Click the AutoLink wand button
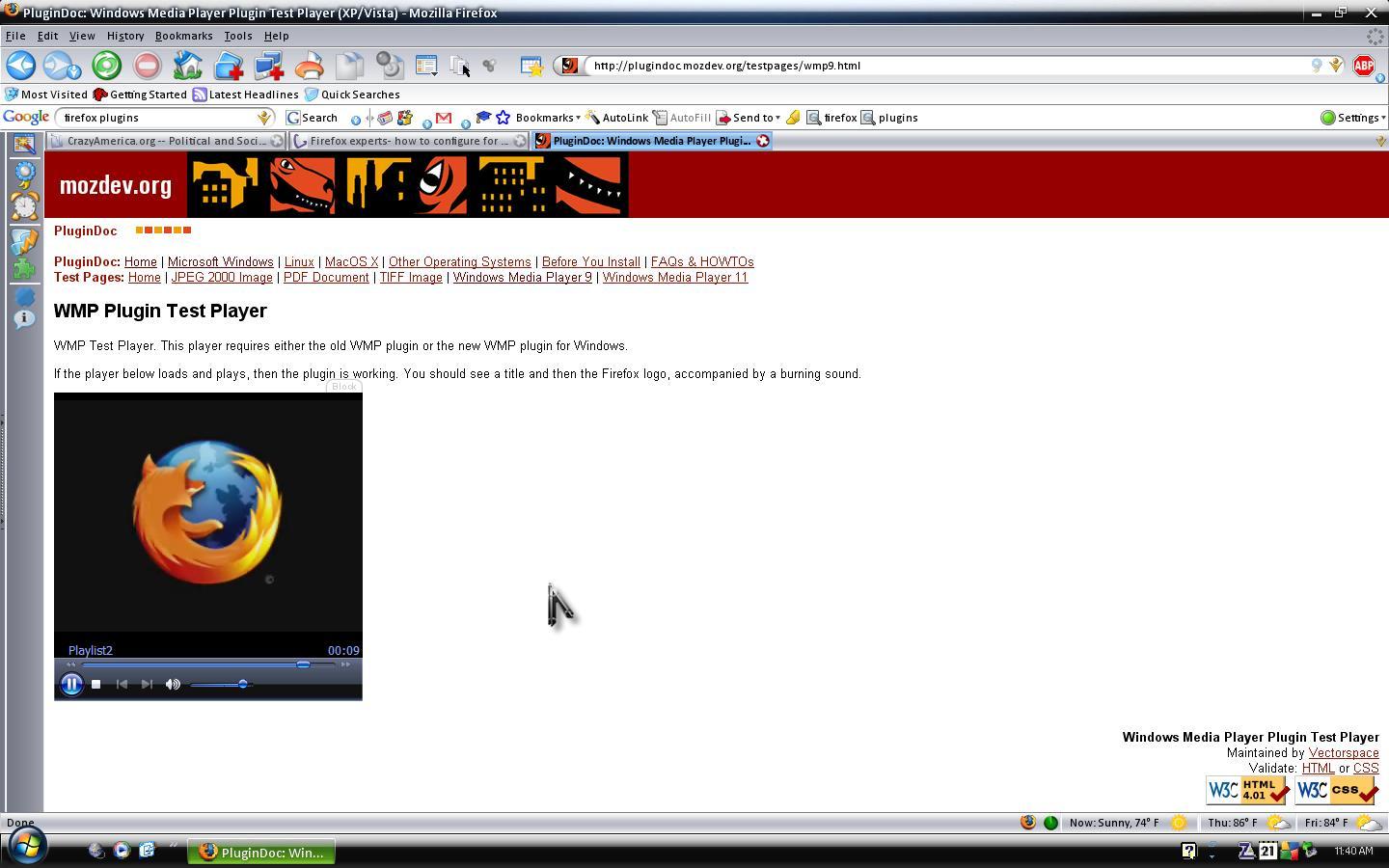Image resolution: width=1389 pixels, height=868 pixels. click(x=617, y=118)
